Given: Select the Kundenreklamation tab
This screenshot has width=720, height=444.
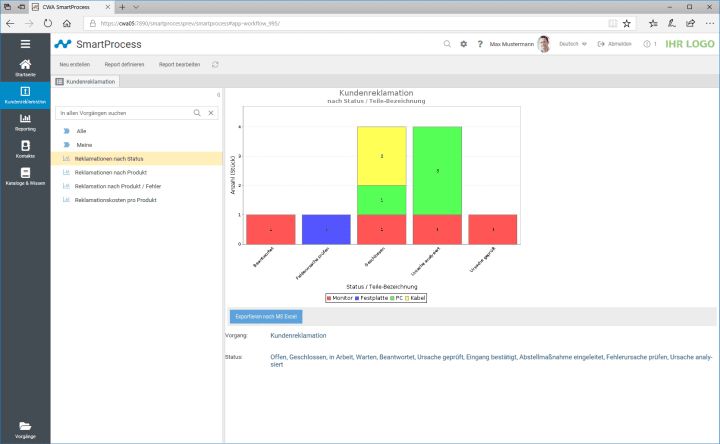Looking at the screenshot, I should [x=86, y=82].
